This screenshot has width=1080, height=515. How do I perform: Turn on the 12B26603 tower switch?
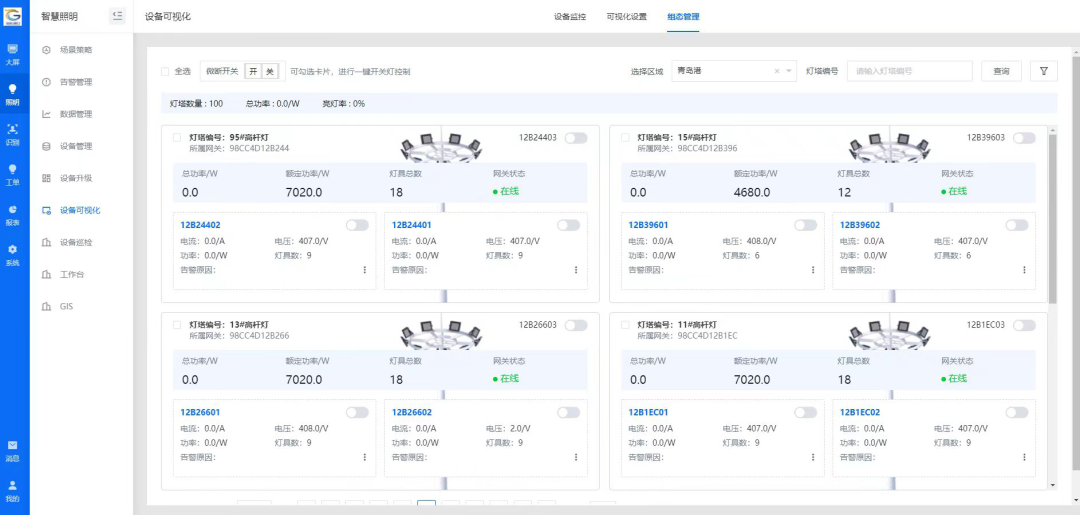(x=575, y=325)
